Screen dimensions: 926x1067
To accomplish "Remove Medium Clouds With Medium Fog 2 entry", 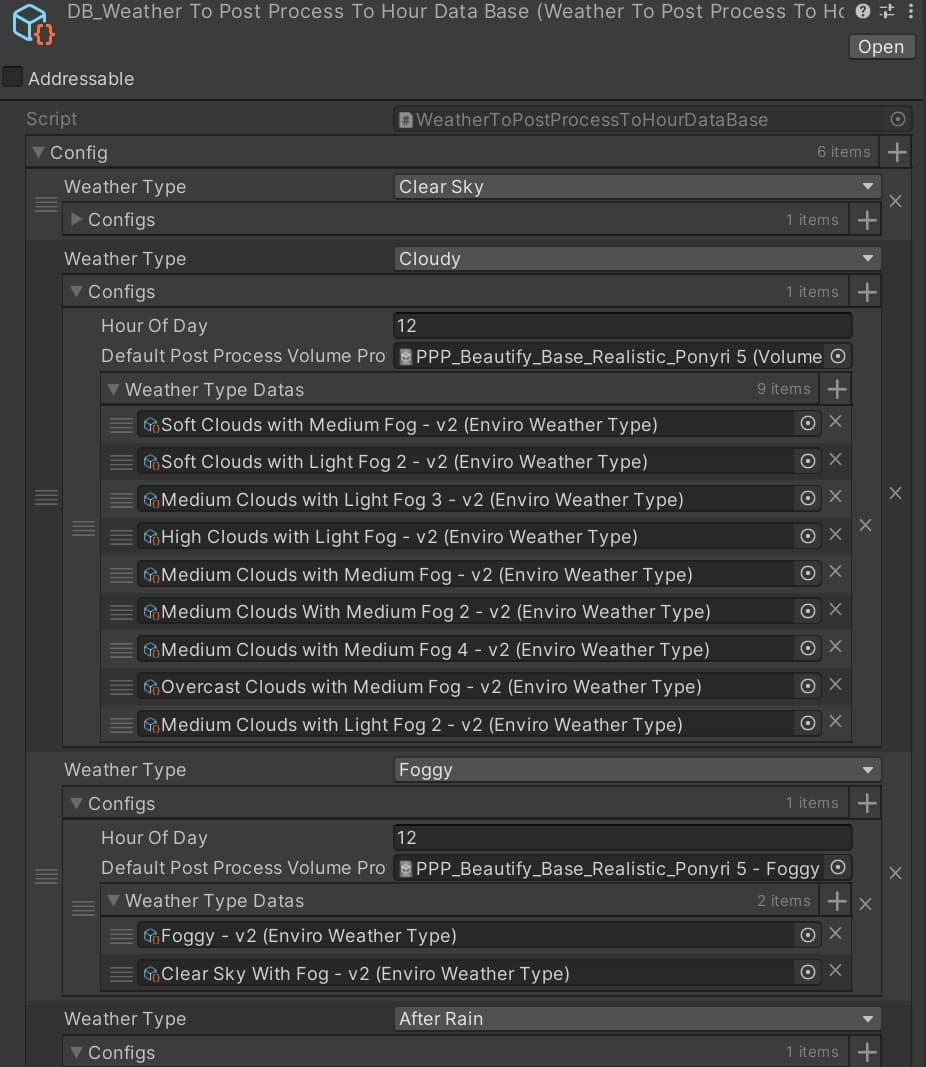I will (x=836, y=609).
